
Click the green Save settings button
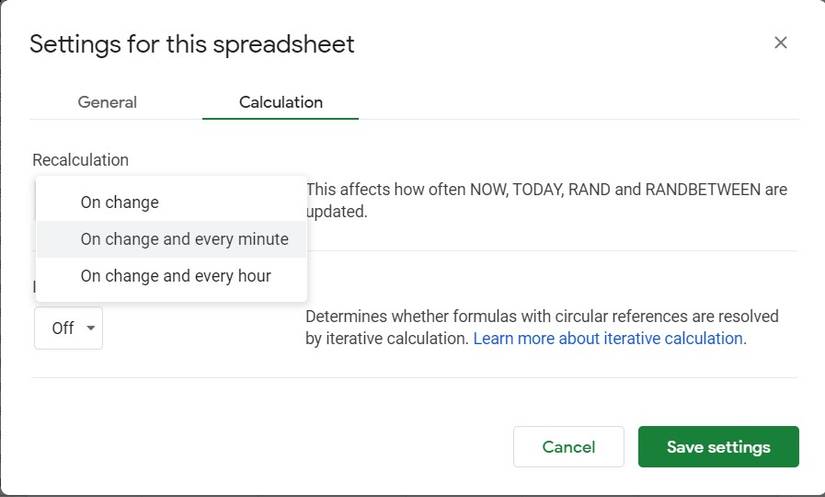tap(718, 447)
